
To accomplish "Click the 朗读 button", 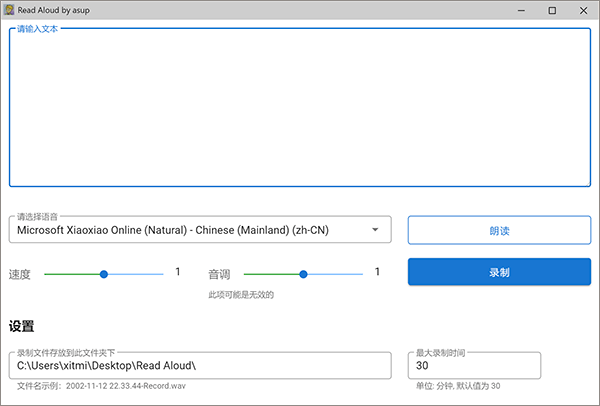I will 499,230.
